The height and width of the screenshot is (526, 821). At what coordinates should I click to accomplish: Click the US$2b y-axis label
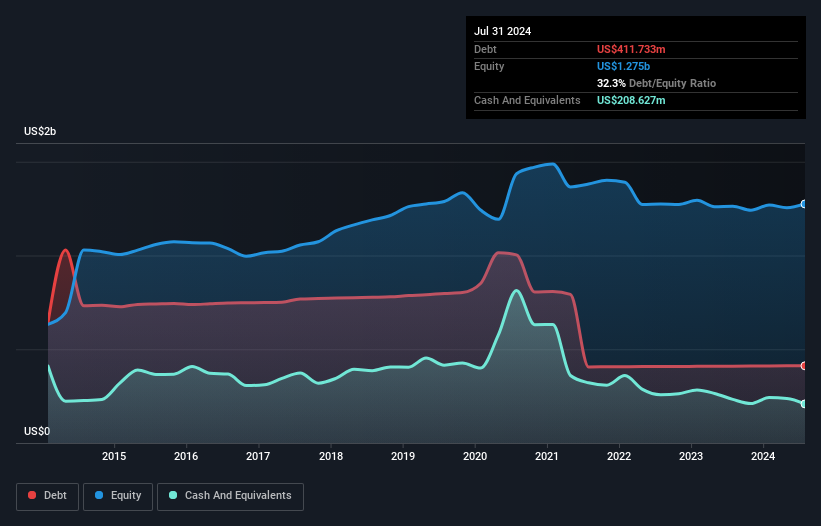[x=40, y=131]
